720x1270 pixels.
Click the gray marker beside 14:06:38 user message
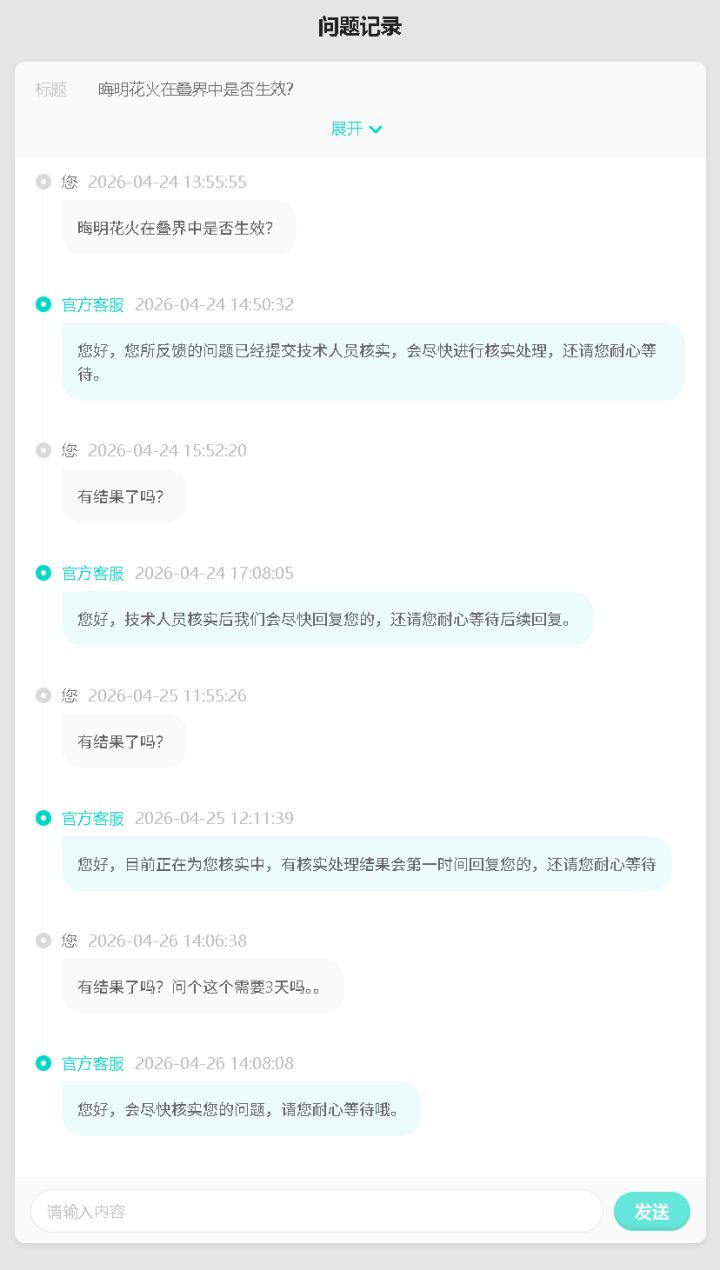point(43,941)
